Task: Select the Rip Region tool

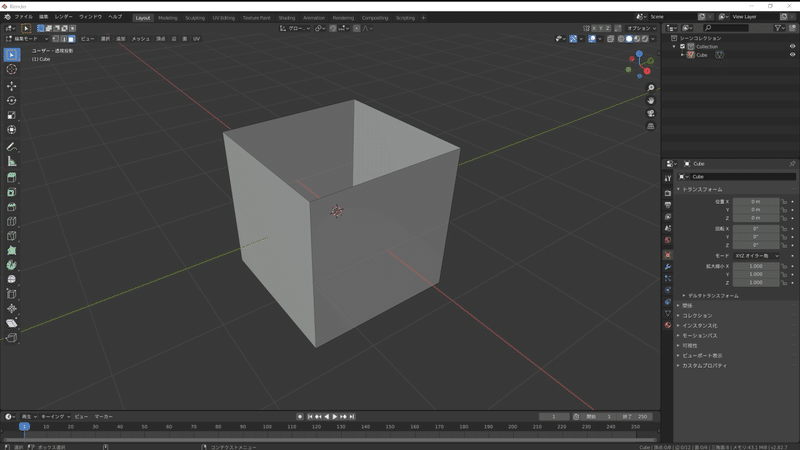Action: click(12, 337)
